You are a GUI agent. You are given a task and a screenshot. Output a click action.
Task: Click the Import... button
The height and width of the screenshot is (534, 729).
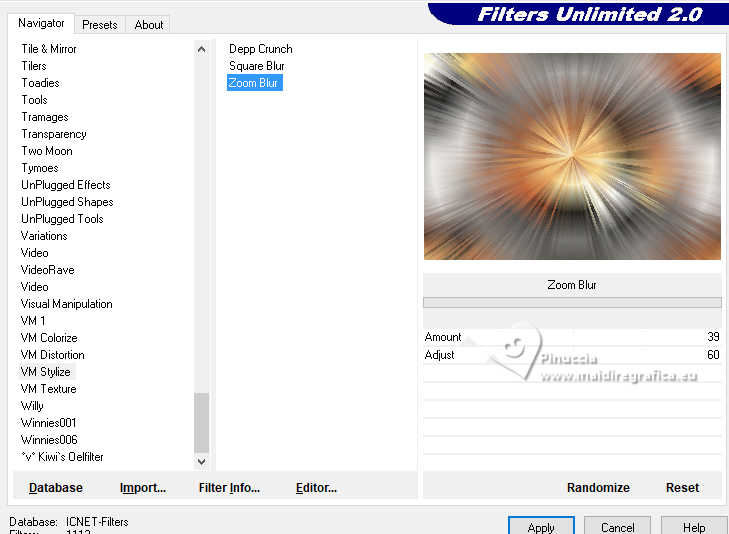[143, 488]
